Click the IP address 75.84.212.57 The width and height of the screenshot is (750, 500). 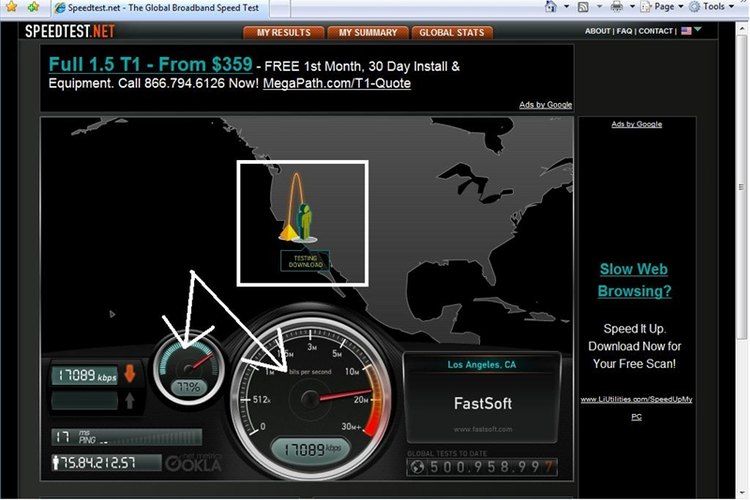[98, 463]
